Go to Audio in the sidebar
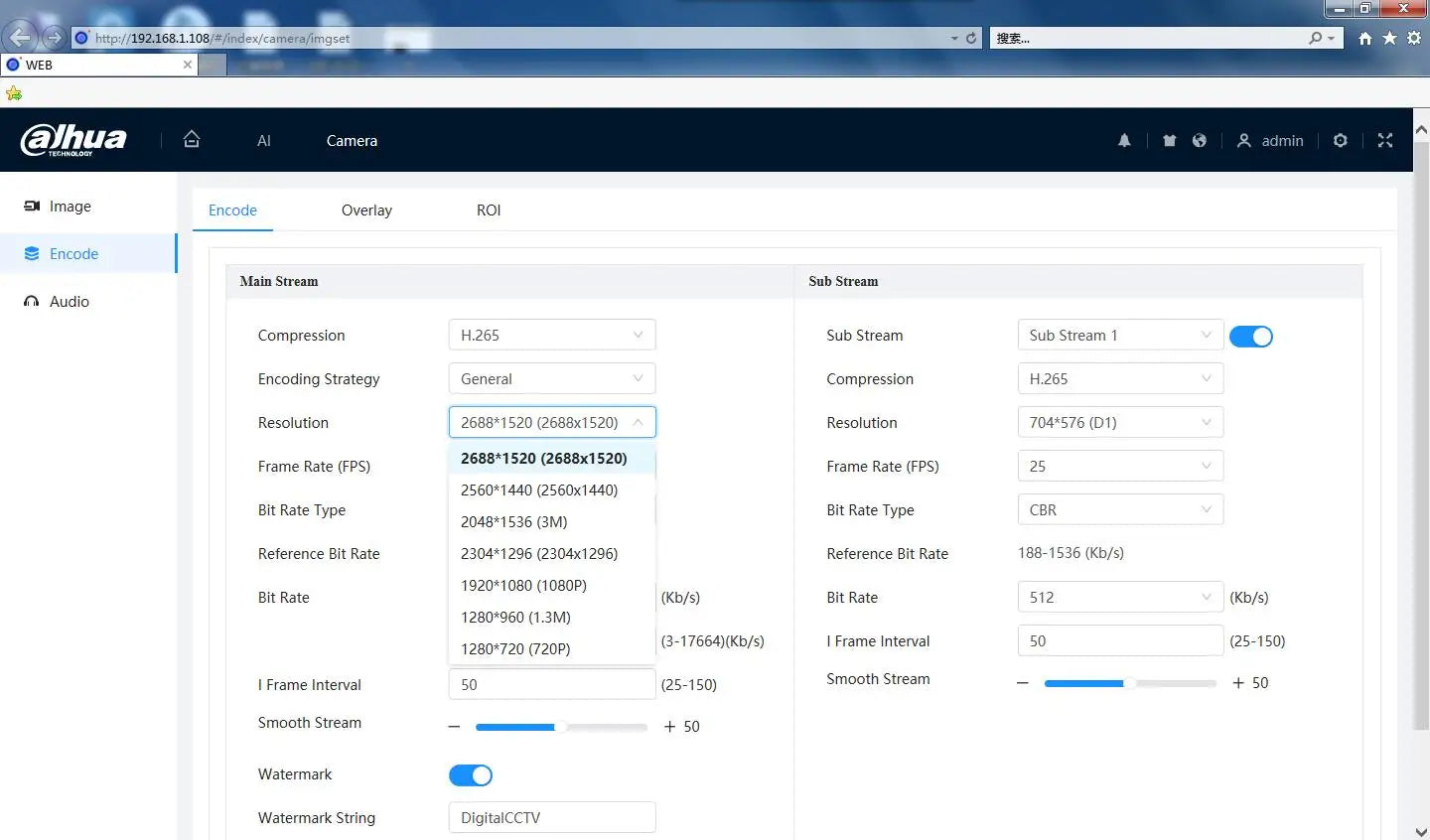 point(70,302)
